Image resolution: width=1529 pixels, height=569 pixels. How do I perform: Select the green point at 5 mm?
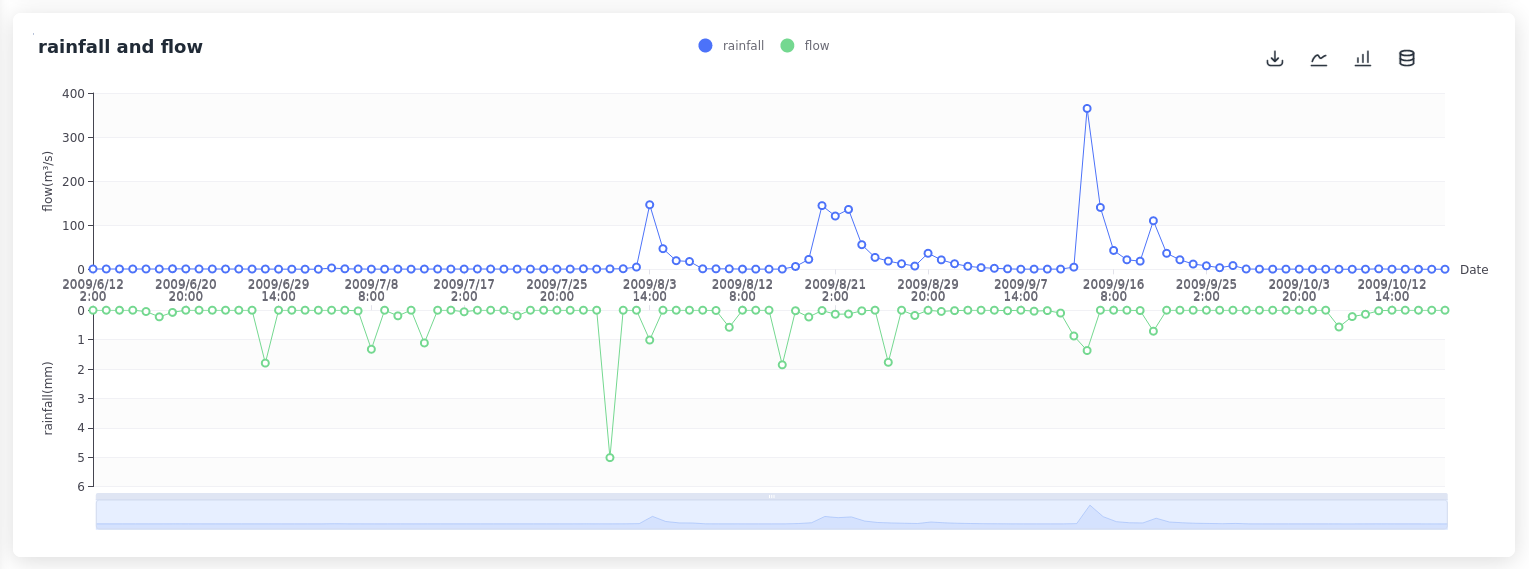[610, 457]
